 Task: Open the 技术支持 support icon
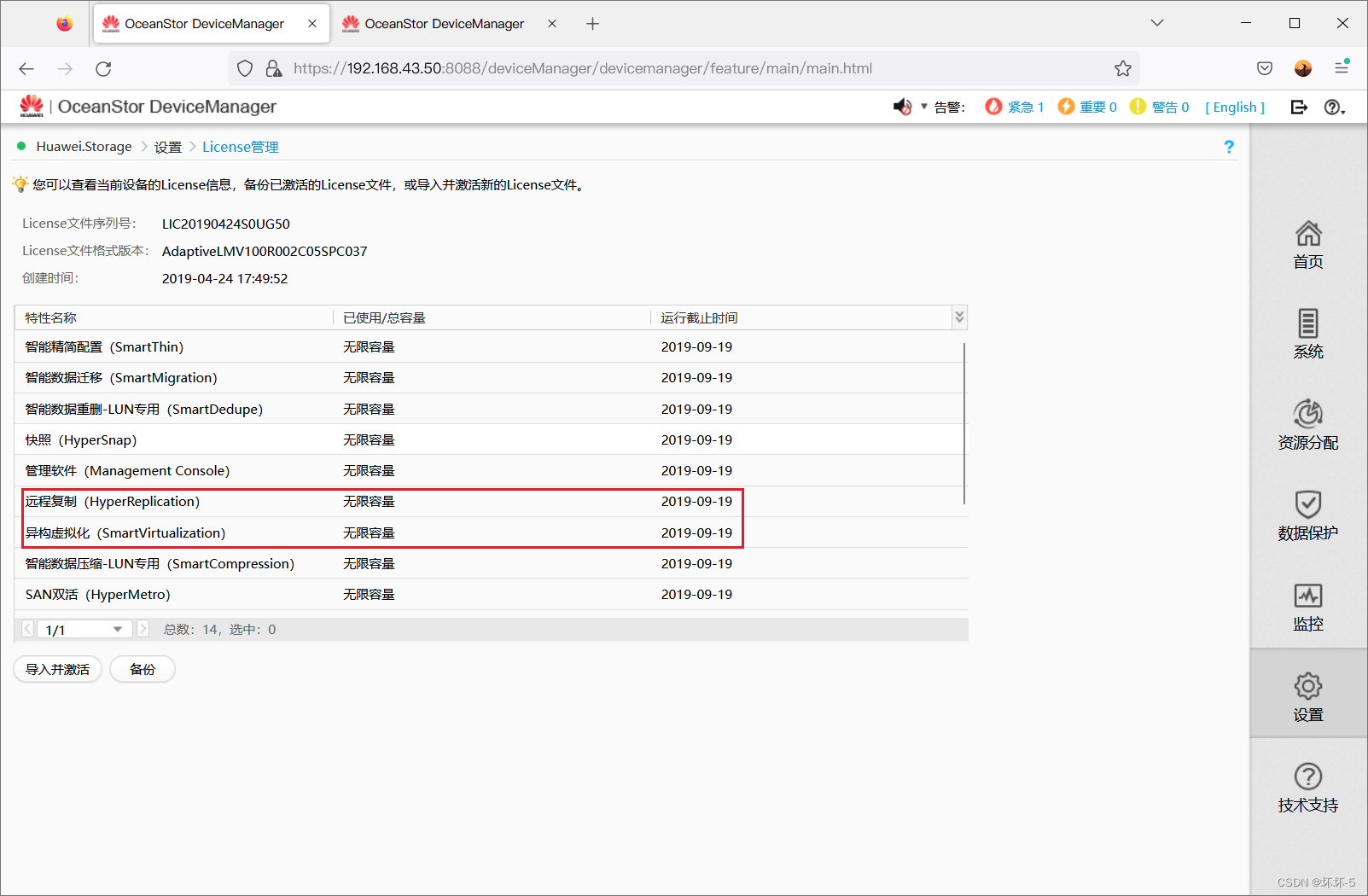click(x=1307, y=788)
